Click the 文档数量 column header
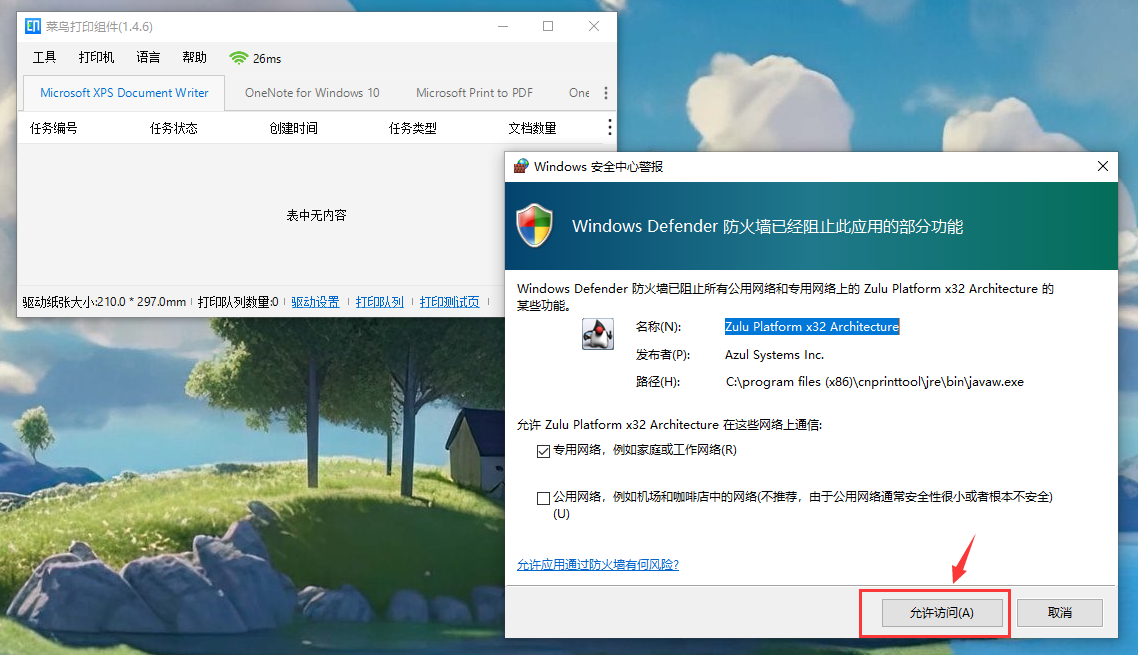 [x=533, y=129]
